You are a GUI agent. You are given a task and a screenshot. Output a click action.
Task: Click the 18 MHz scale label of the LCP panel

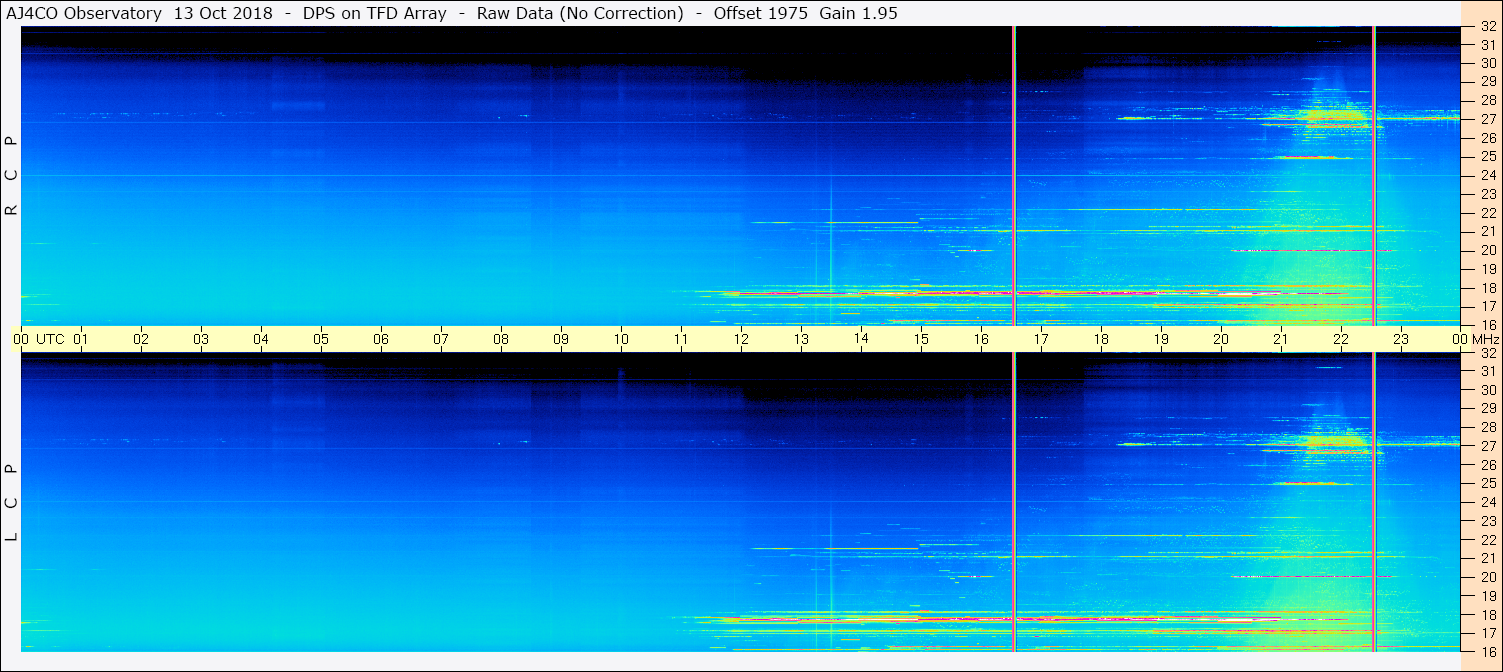1488,615
